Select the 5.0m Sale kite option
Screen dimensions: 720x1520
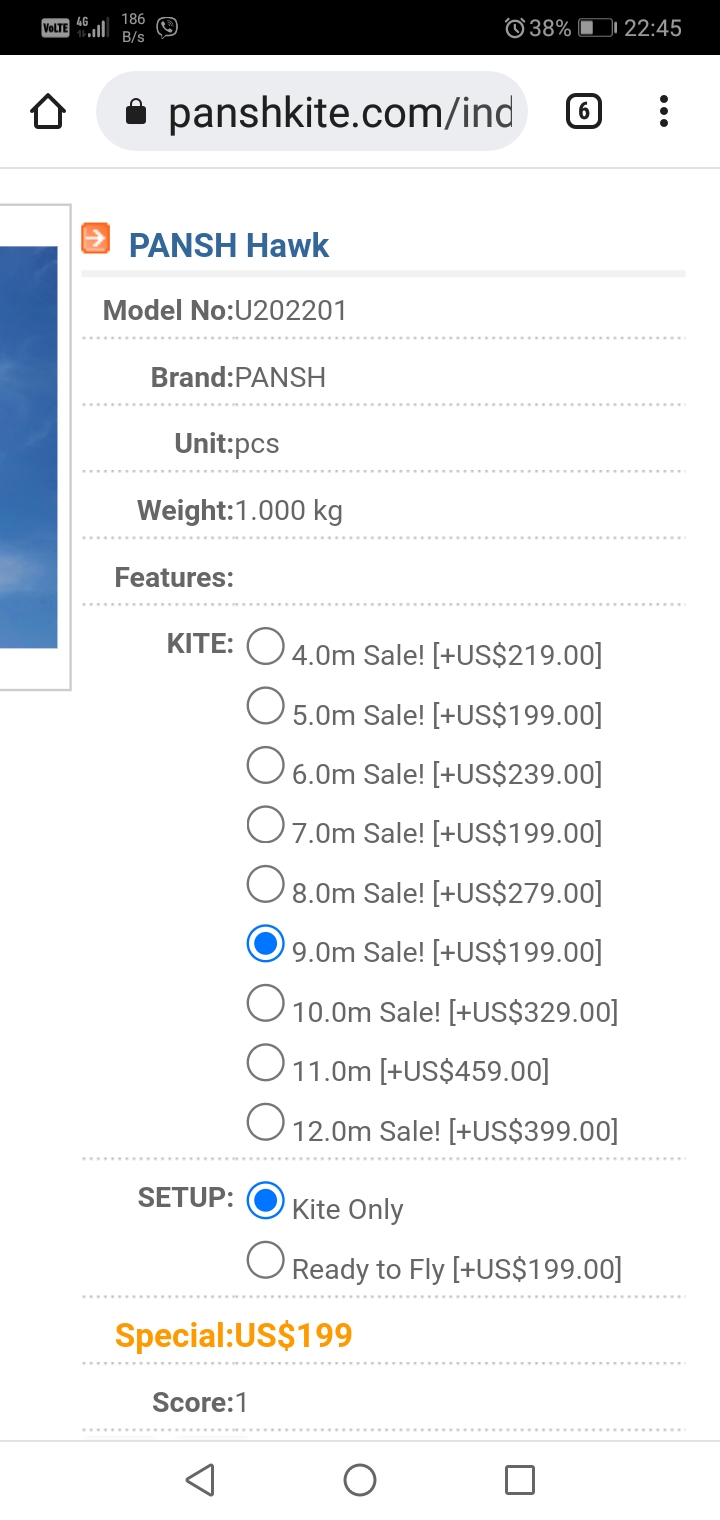click(265, 706)
